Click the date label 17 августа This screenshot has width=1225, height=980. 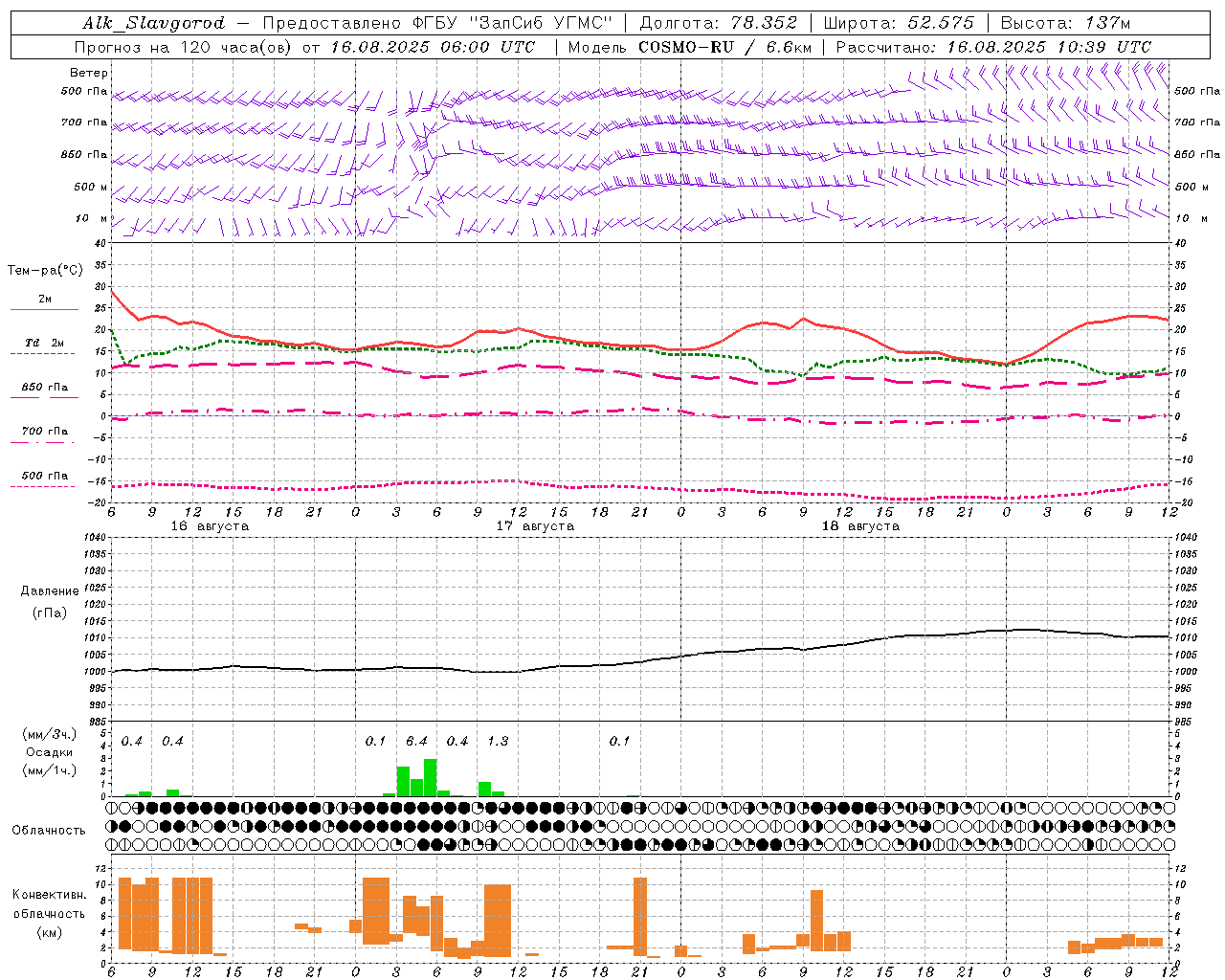pos(535,526)
